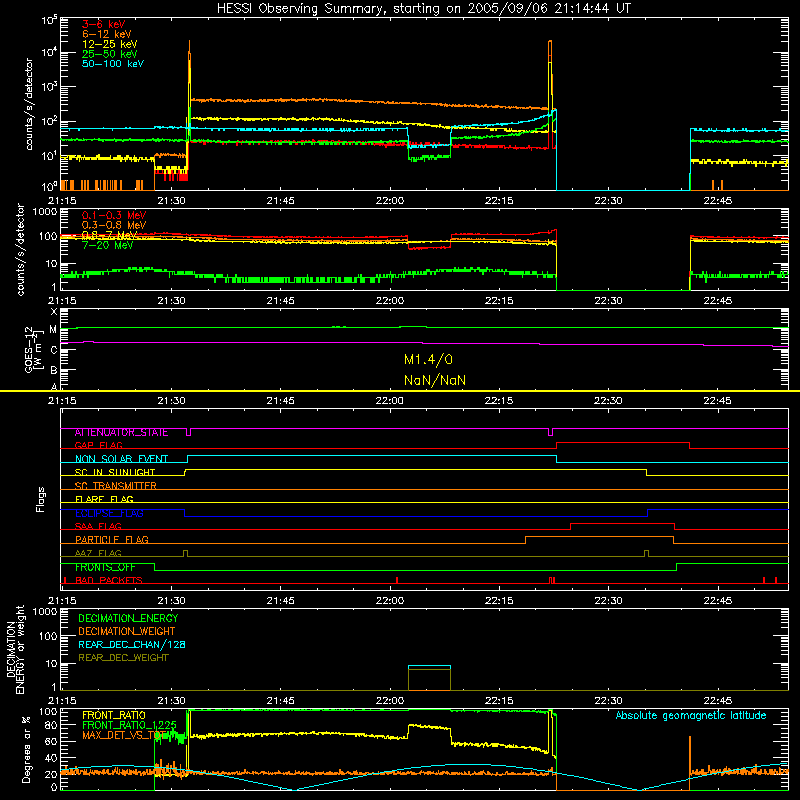Click the Absolute geomagnetic latitude label

click(x=691, y=716)
